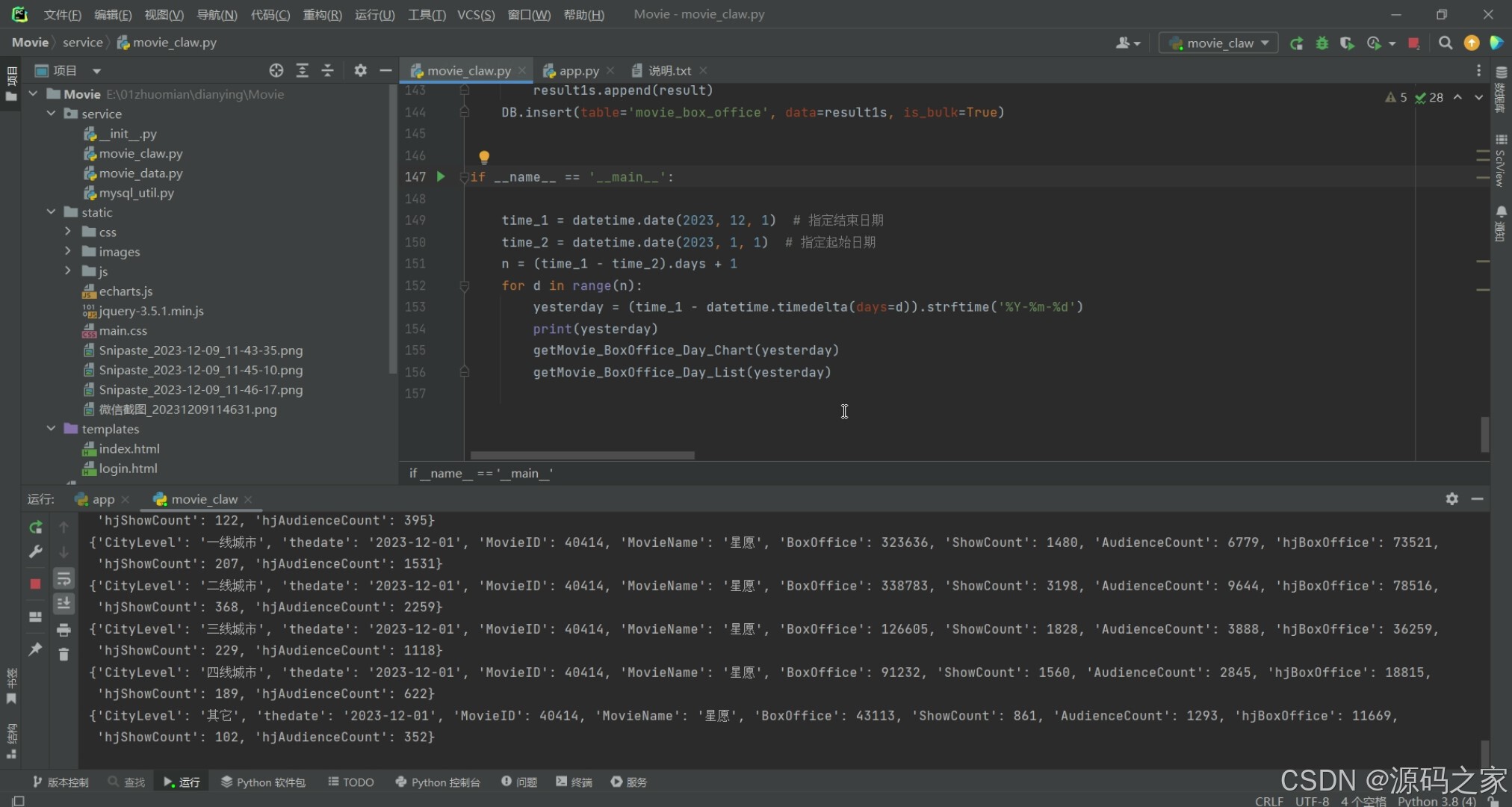Click the green run gutter arrow
This screenshot has width=1512, height=807.
(x=441, y=177)
